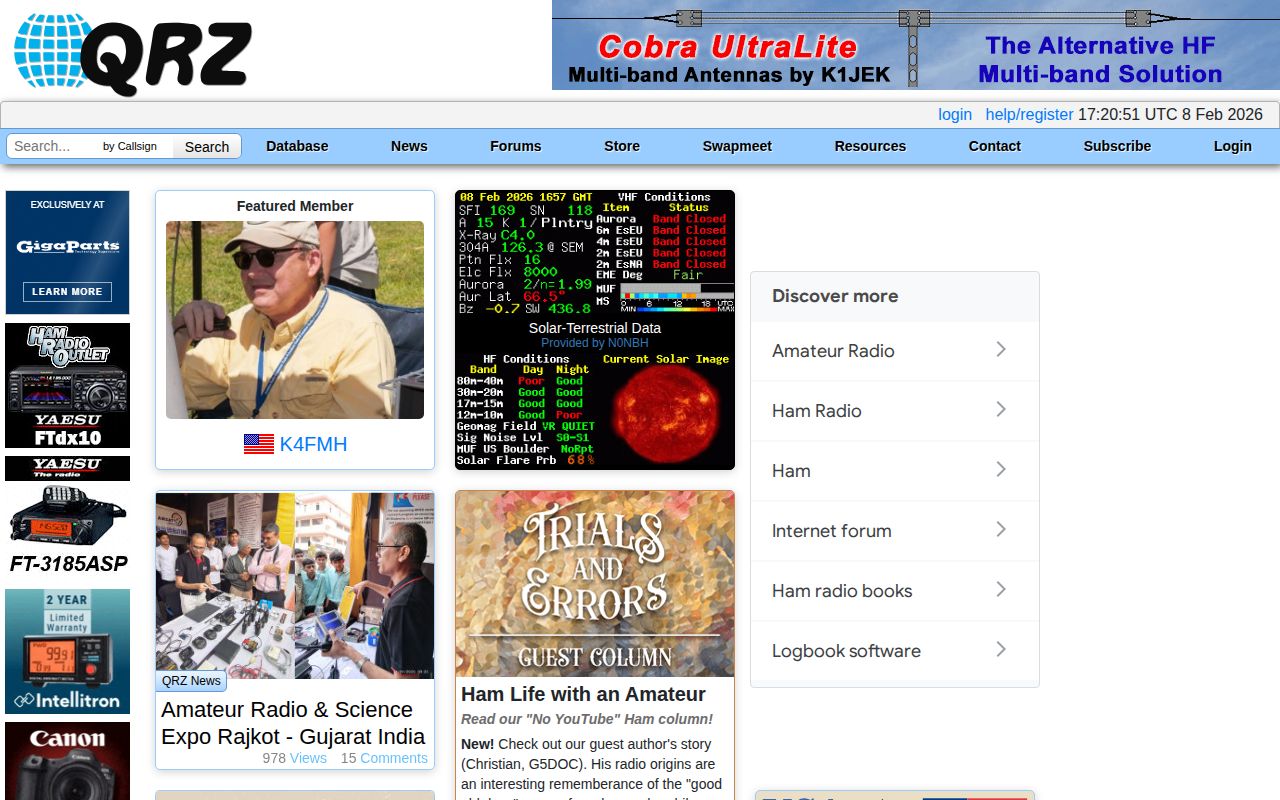Expand the Amateur Radio item
1280x800 pixels.
(1001, 350)
